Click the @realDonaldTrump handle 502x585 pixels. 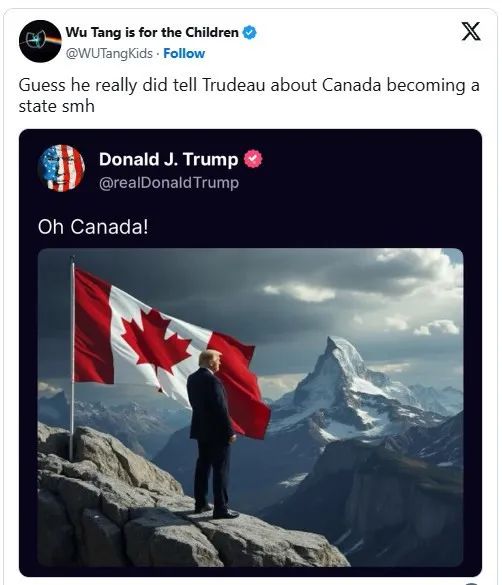coord(169,183)
